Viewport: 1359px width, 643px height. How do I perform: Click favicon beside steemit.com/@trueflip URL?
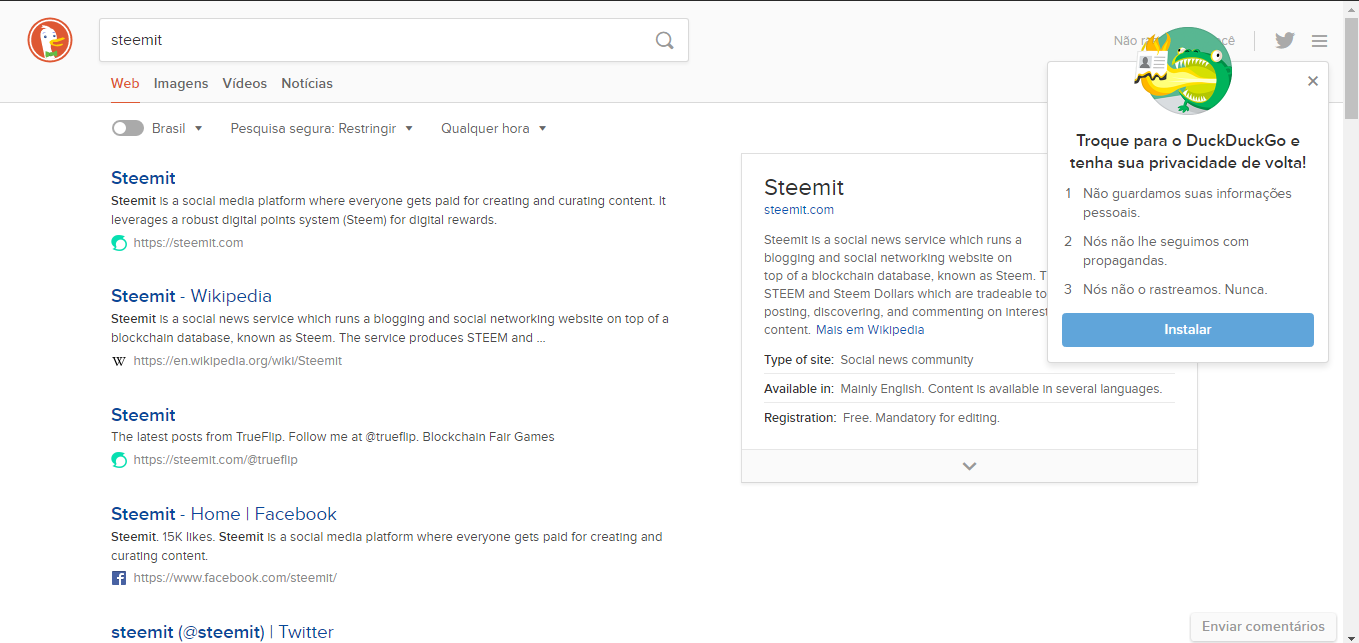[119, 460]
